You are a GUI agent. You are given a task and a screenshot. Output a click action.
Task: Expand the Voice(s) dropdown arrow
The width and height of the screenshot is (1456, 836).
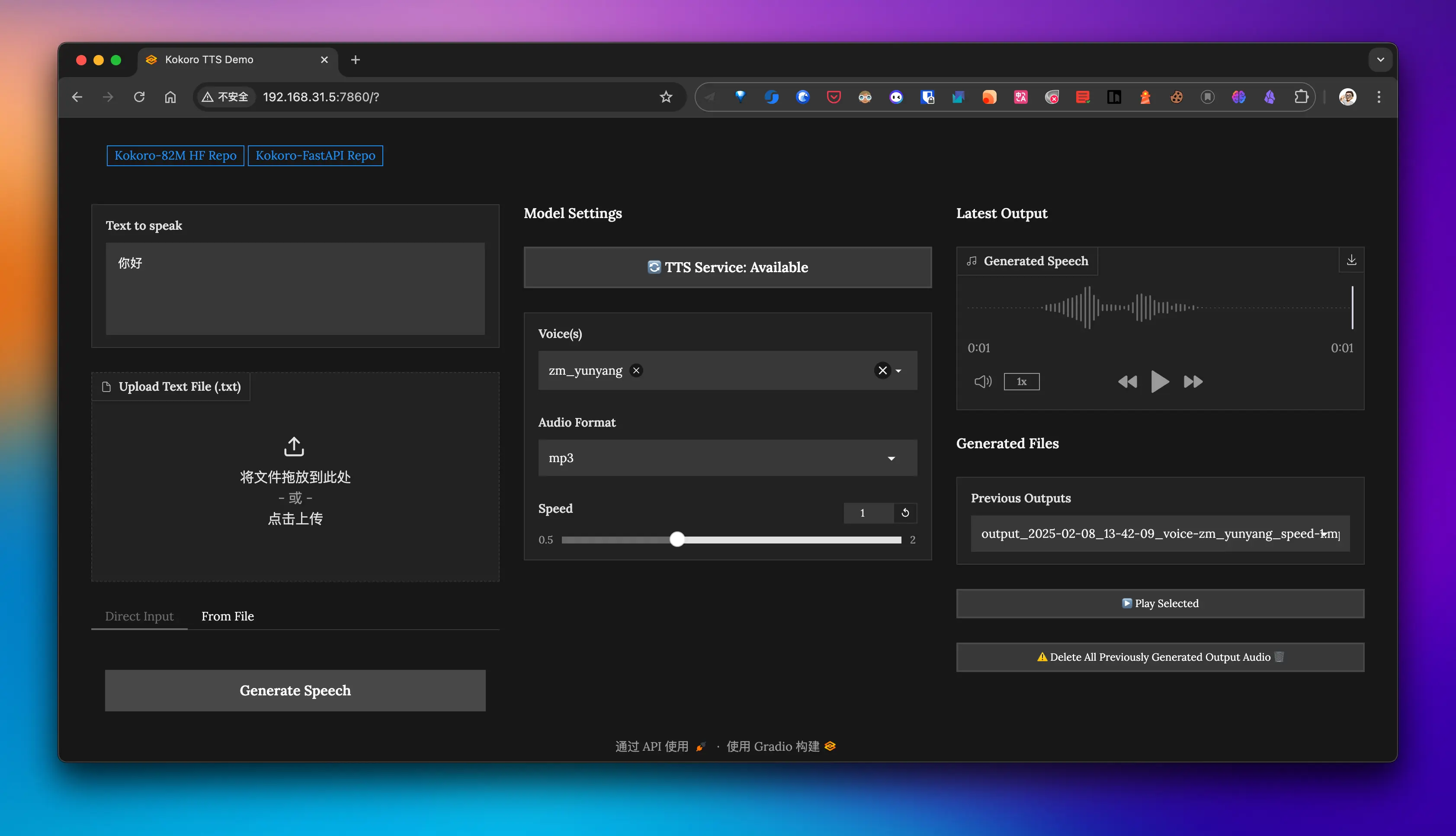899,371
